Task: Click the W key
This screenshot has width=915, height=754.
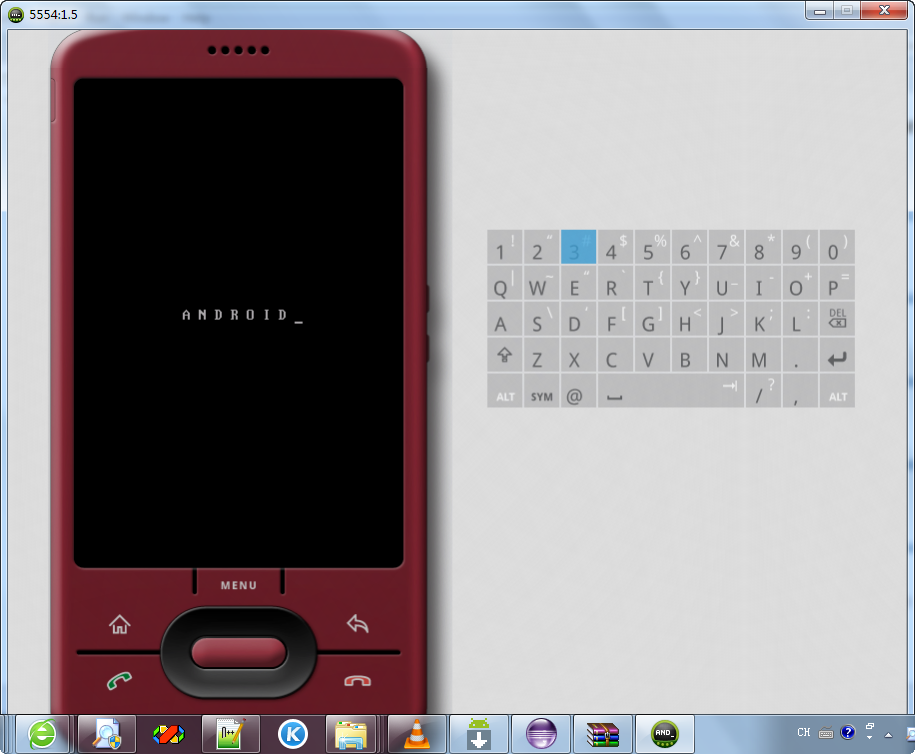Action: [542, 283]
